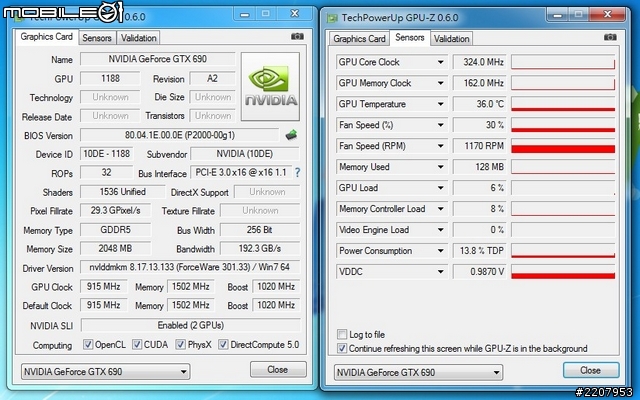The image size is (640, 400).
Task: Click the Close button in the left GPU-Z window
Action: (278, 369)
